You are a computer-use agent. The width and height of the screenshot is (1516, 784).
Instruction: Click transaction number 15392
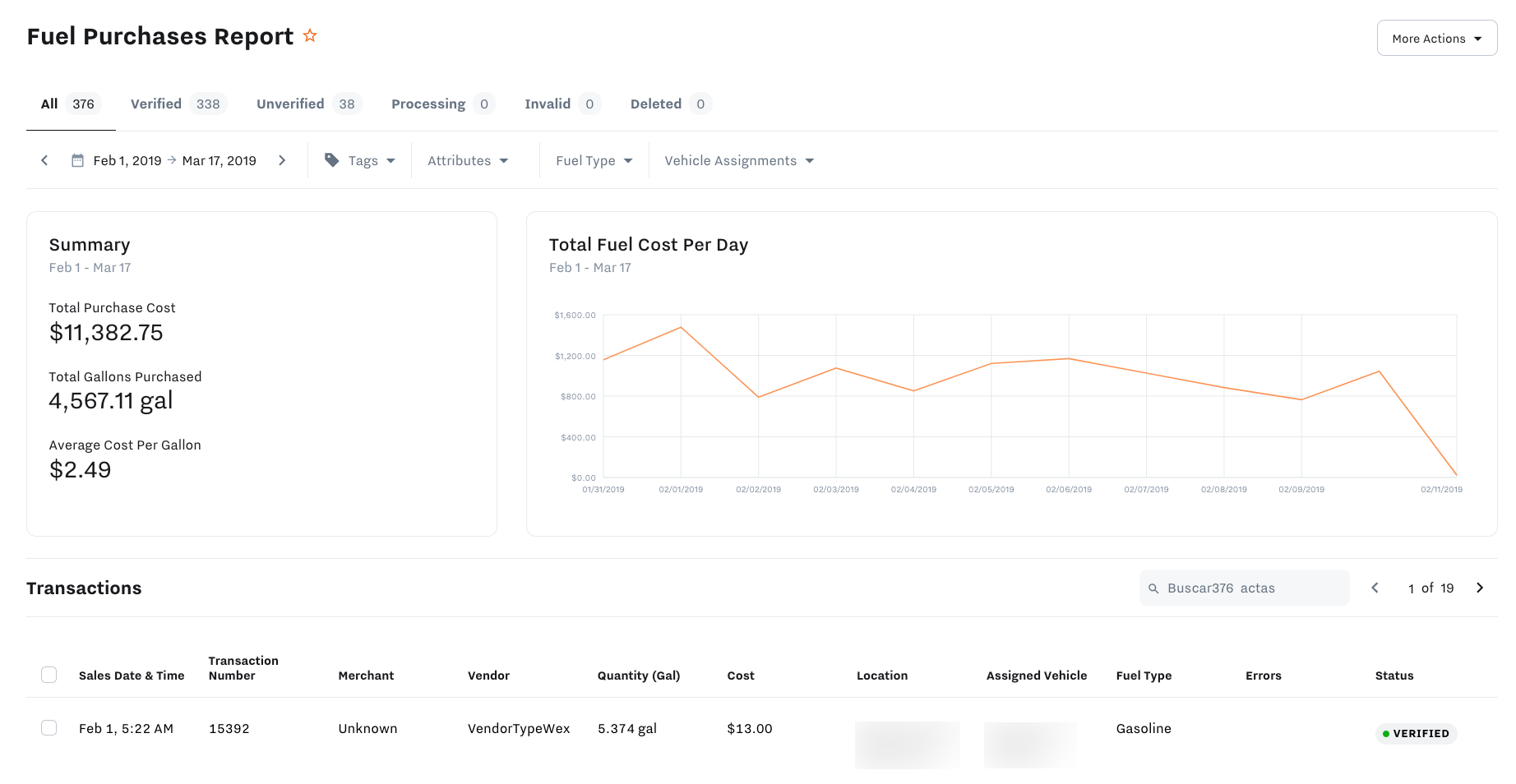coord(229,728)
